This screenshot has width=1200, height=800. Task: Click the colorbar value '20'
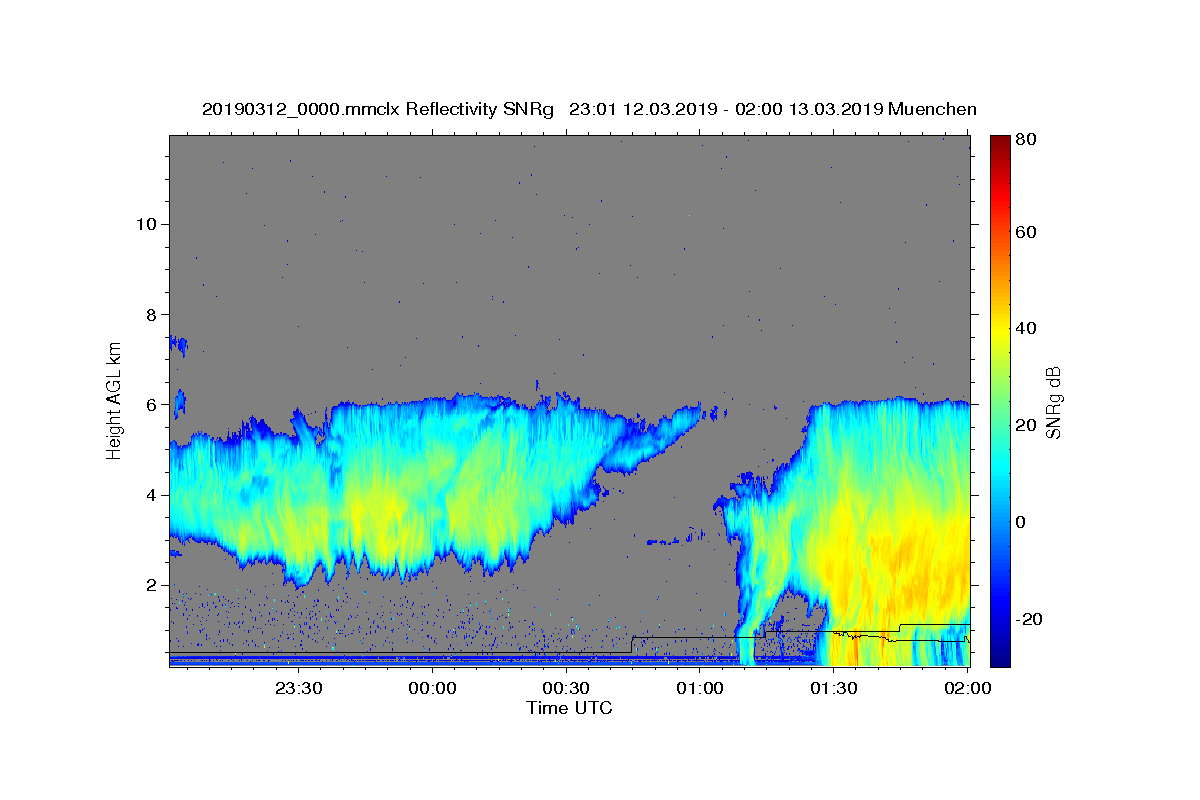coord(1027,426)
